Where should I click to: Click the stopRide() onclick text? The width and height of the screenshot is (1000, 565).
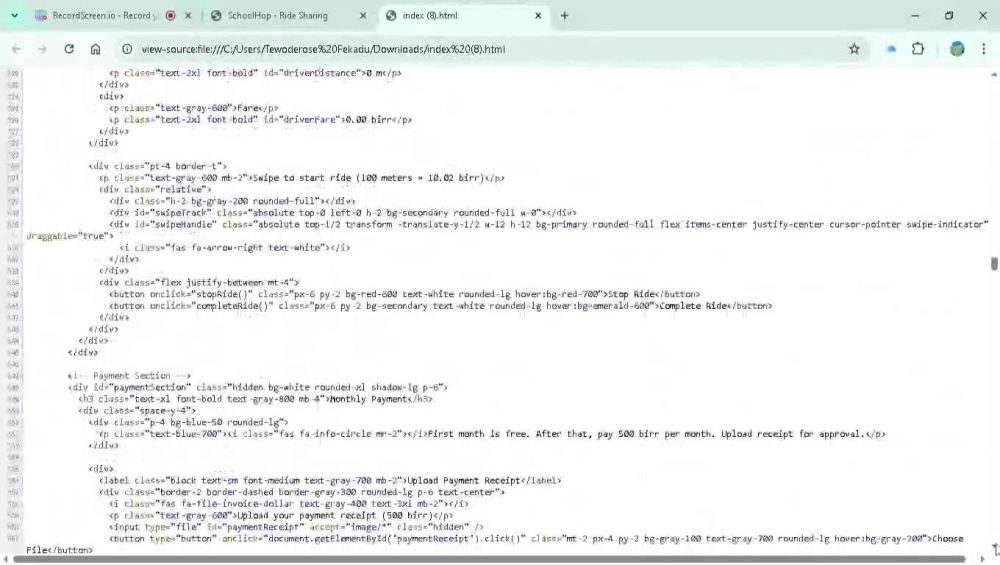click(224, 294)
